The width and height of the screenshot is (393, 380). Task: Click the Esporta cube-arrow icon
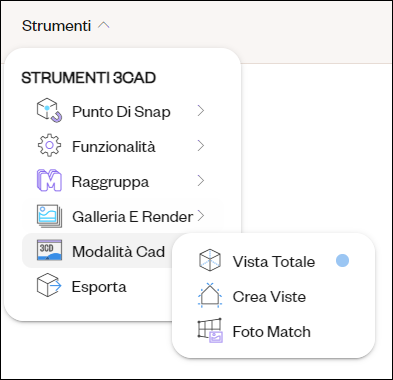49,285
